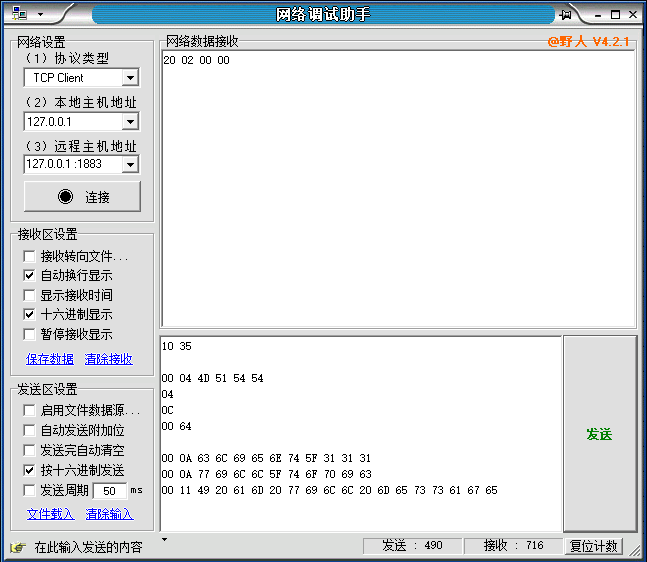The height and width of the screenshot is (562, 647).
Task: Click the 文件载入 link
Action: point(51,514)
